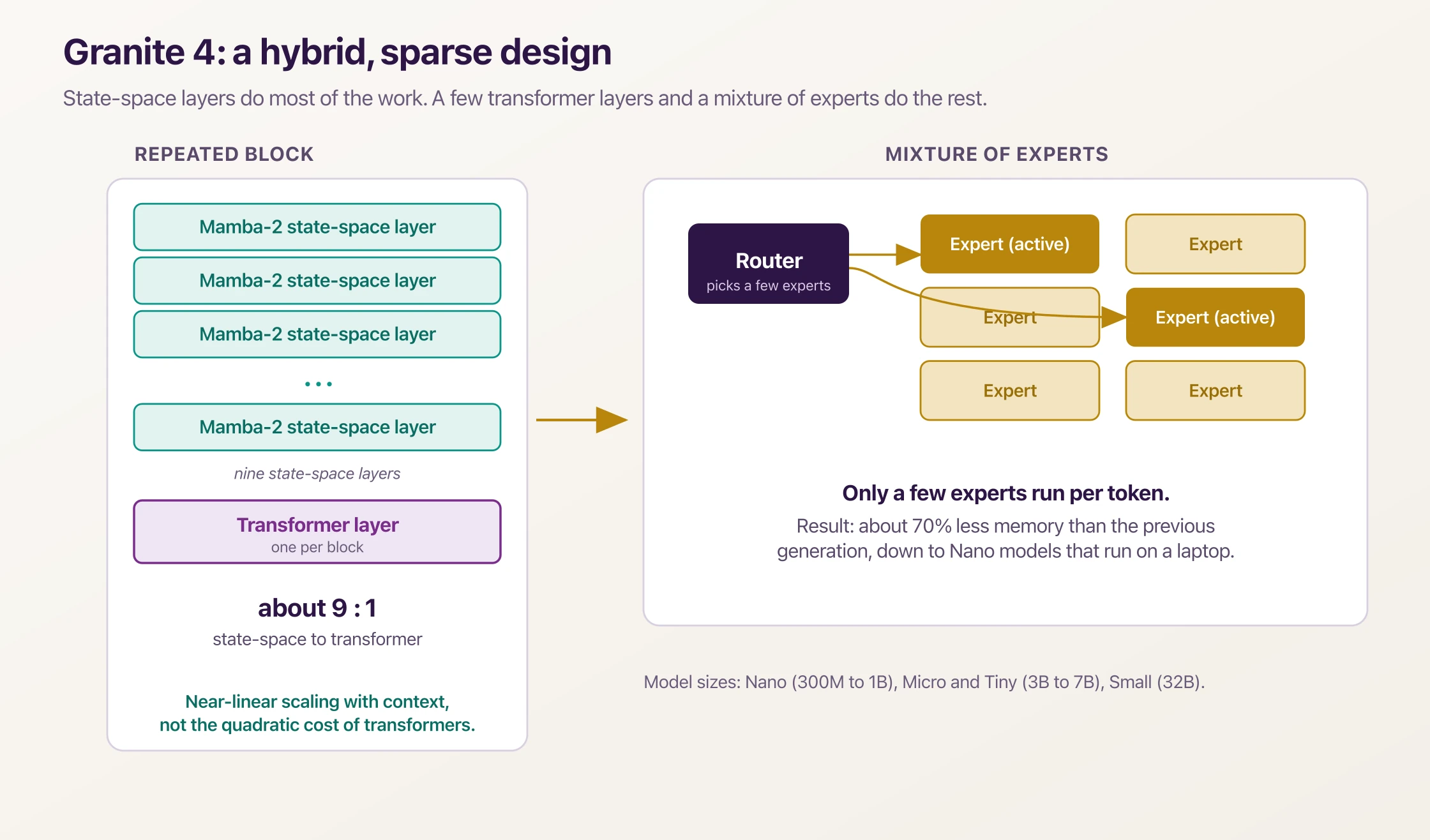This screenshot has height=840, width=1430.
Task: Click the 'one per block' text
Action: 317,547
